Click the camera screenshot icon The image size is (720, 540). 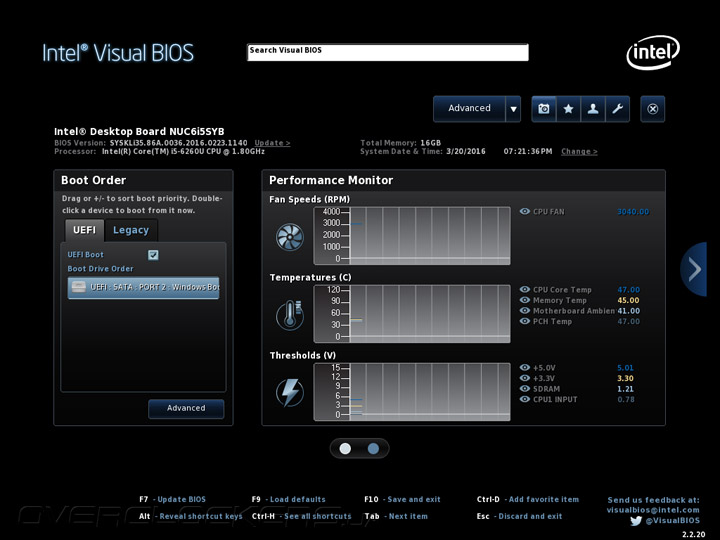544,109
